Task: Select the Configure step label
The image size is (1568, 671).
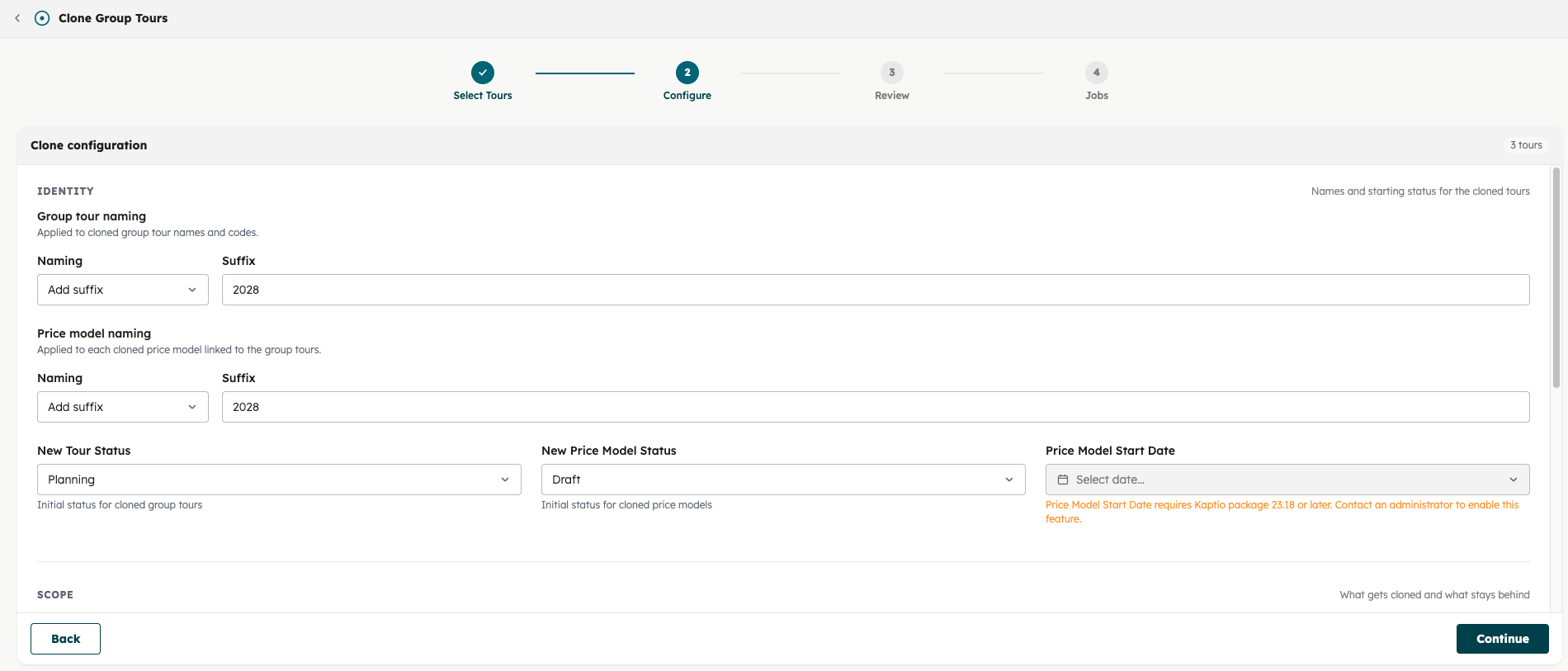Action: point(687,96)
